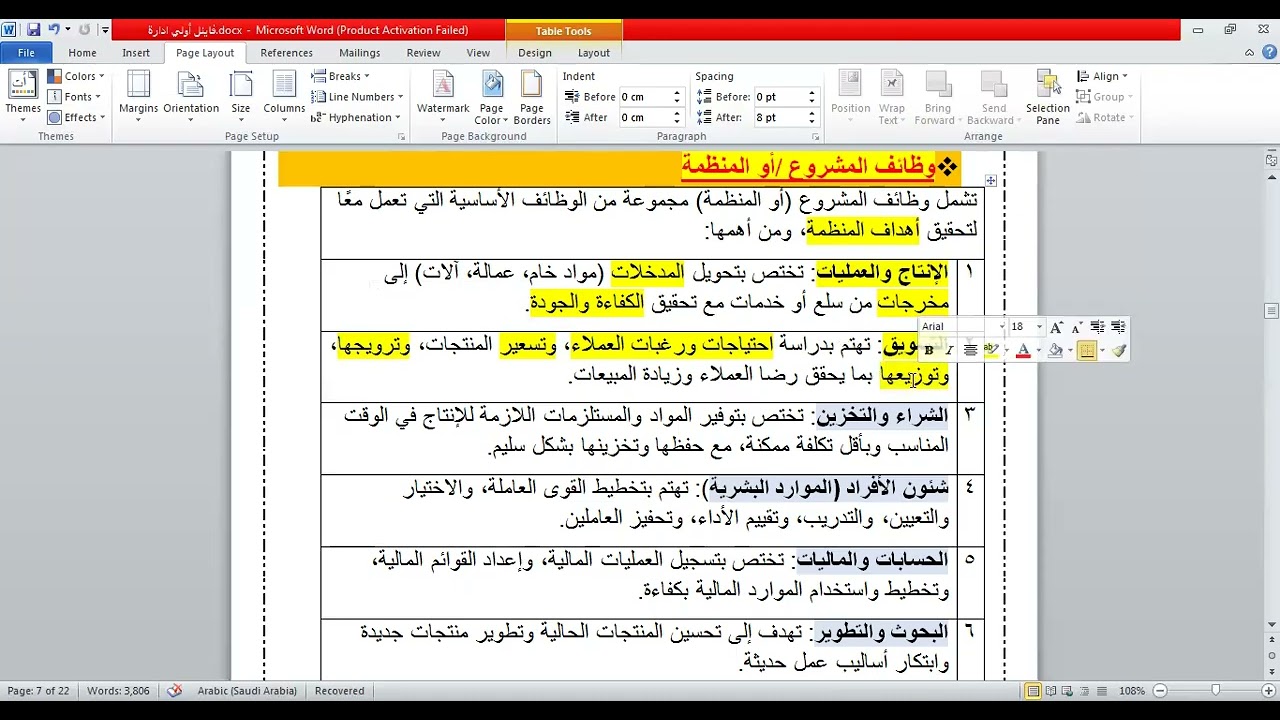The width and height of the screenshot is (1280, 720).
Task: Open the Columns layout menu
Action: [x=284, y=97]
